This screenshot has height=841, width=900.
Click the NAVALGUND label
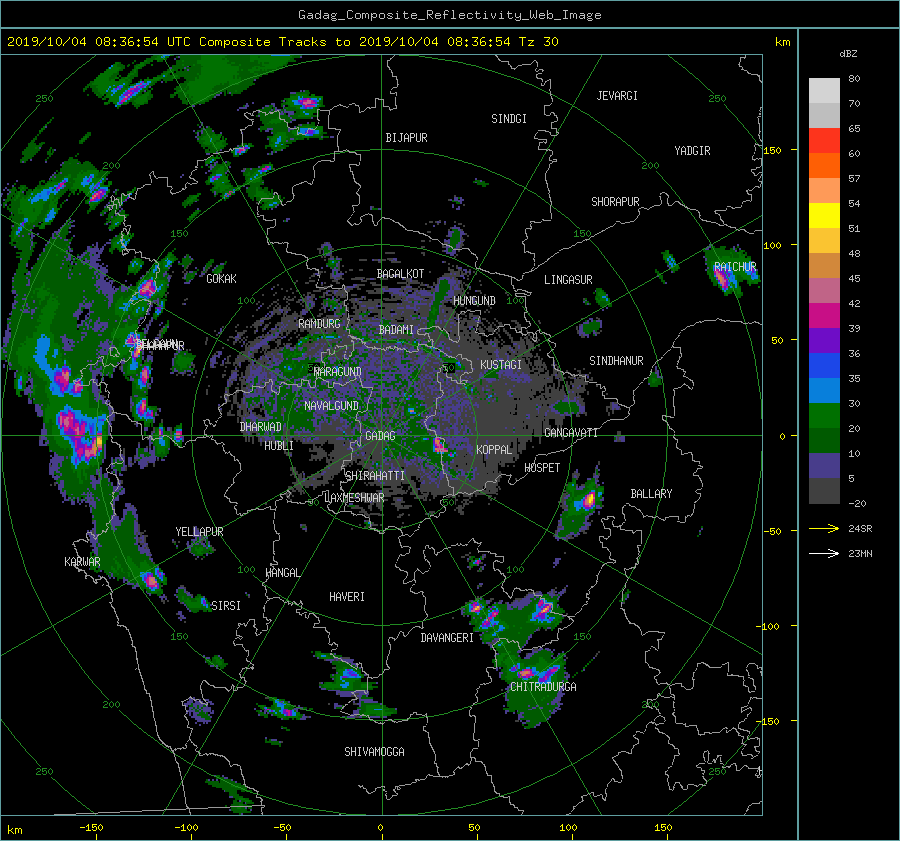pyautogui.click(x=331, y=406)
